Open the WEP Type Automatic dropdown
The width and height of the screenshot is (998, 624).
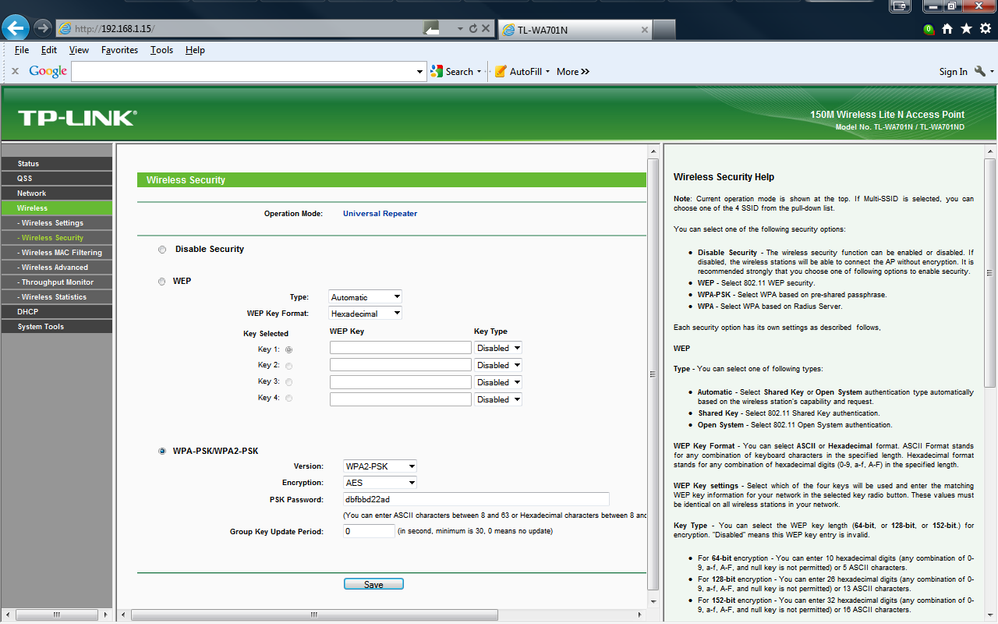coord(365,297)
